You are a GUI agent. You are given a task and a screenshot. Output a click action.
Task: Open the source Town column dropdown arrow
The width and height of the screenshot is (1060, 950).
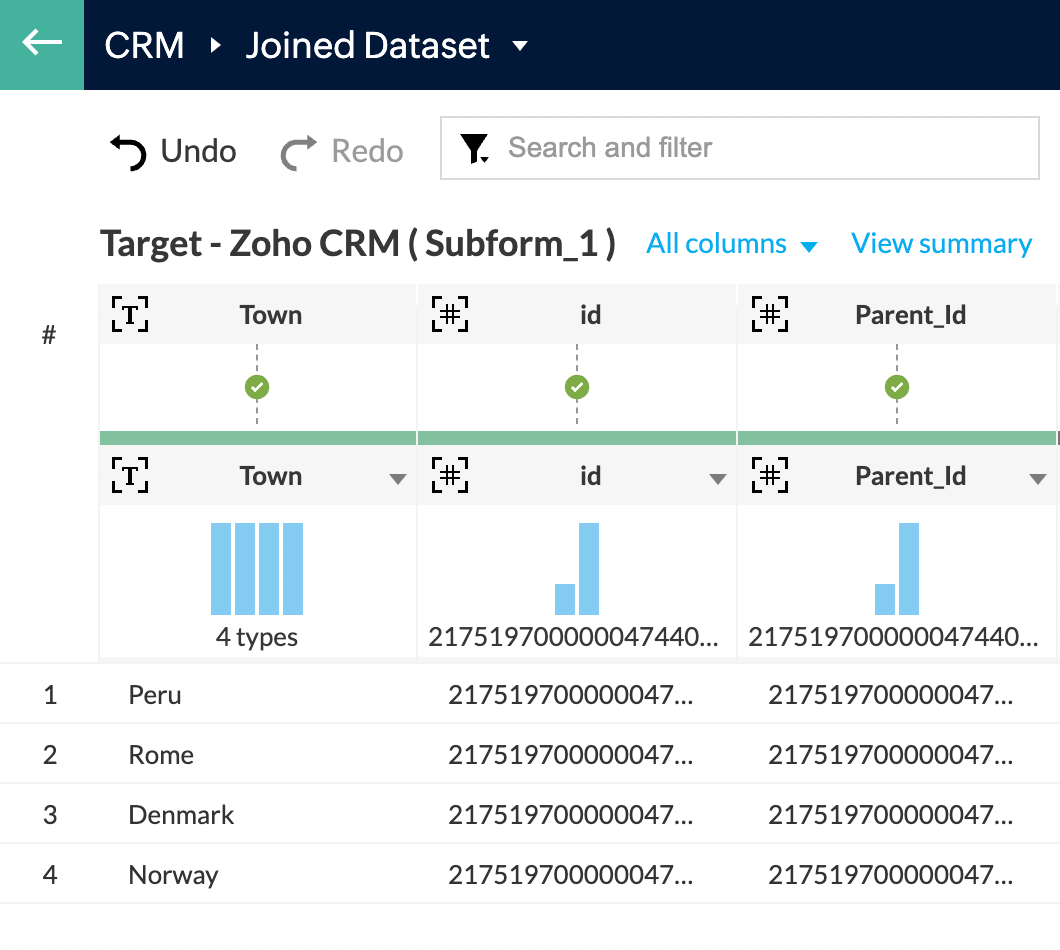point(397,479)
